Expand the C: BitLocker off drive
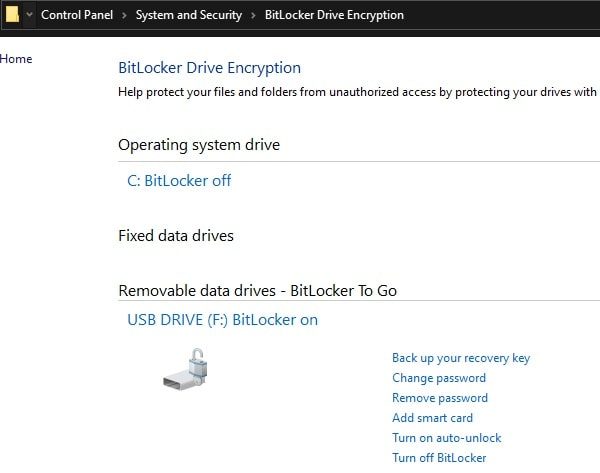 [x=179, y=181]
